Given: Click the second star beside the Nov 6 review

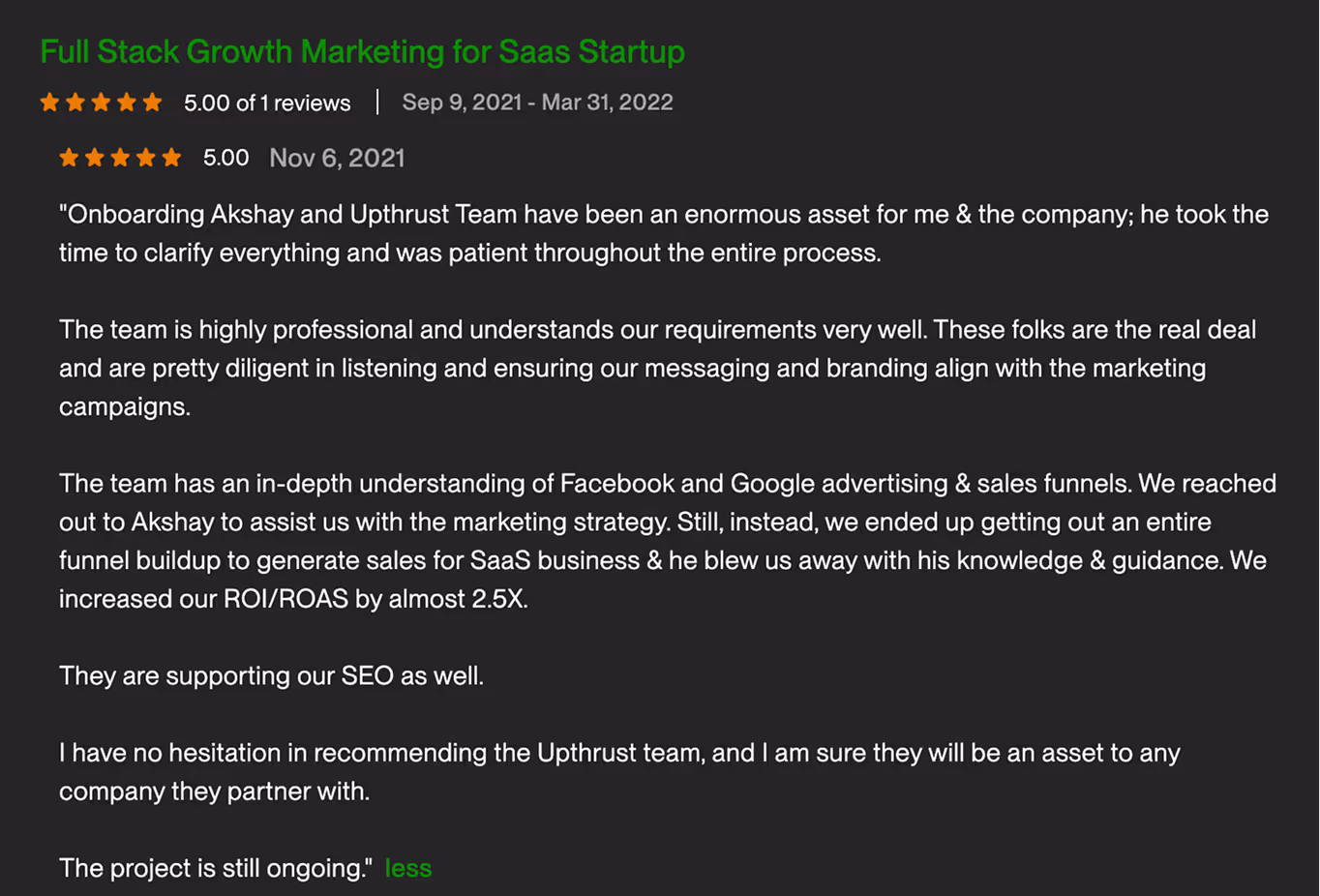Looking at the screenshot, I should tap(95, 157).
